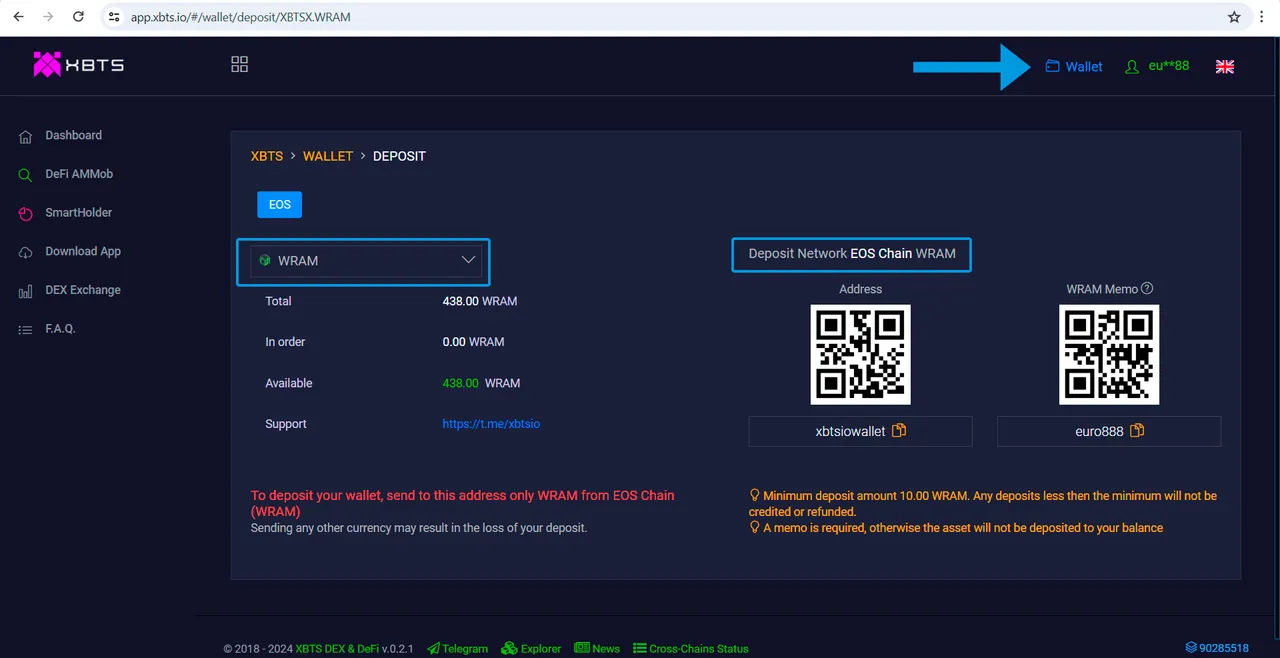Screen dimensions: 1280x658
Task: Open News link in footer
Action: (598, 648)
